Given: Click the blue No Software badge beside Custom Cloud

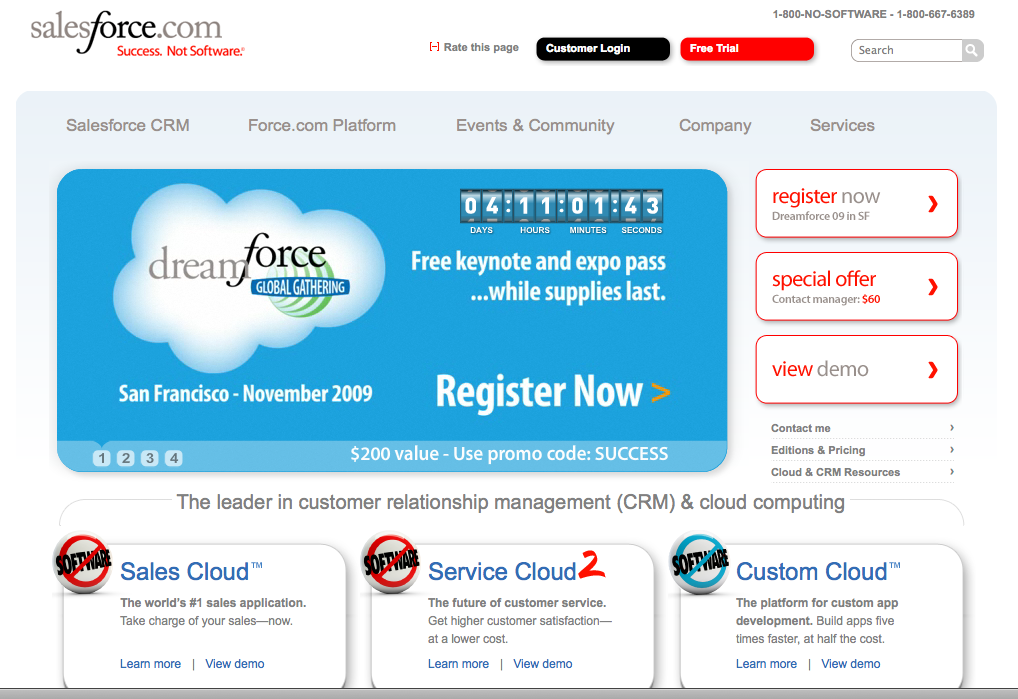Looking at the screenshot, I should coord(699,562).
